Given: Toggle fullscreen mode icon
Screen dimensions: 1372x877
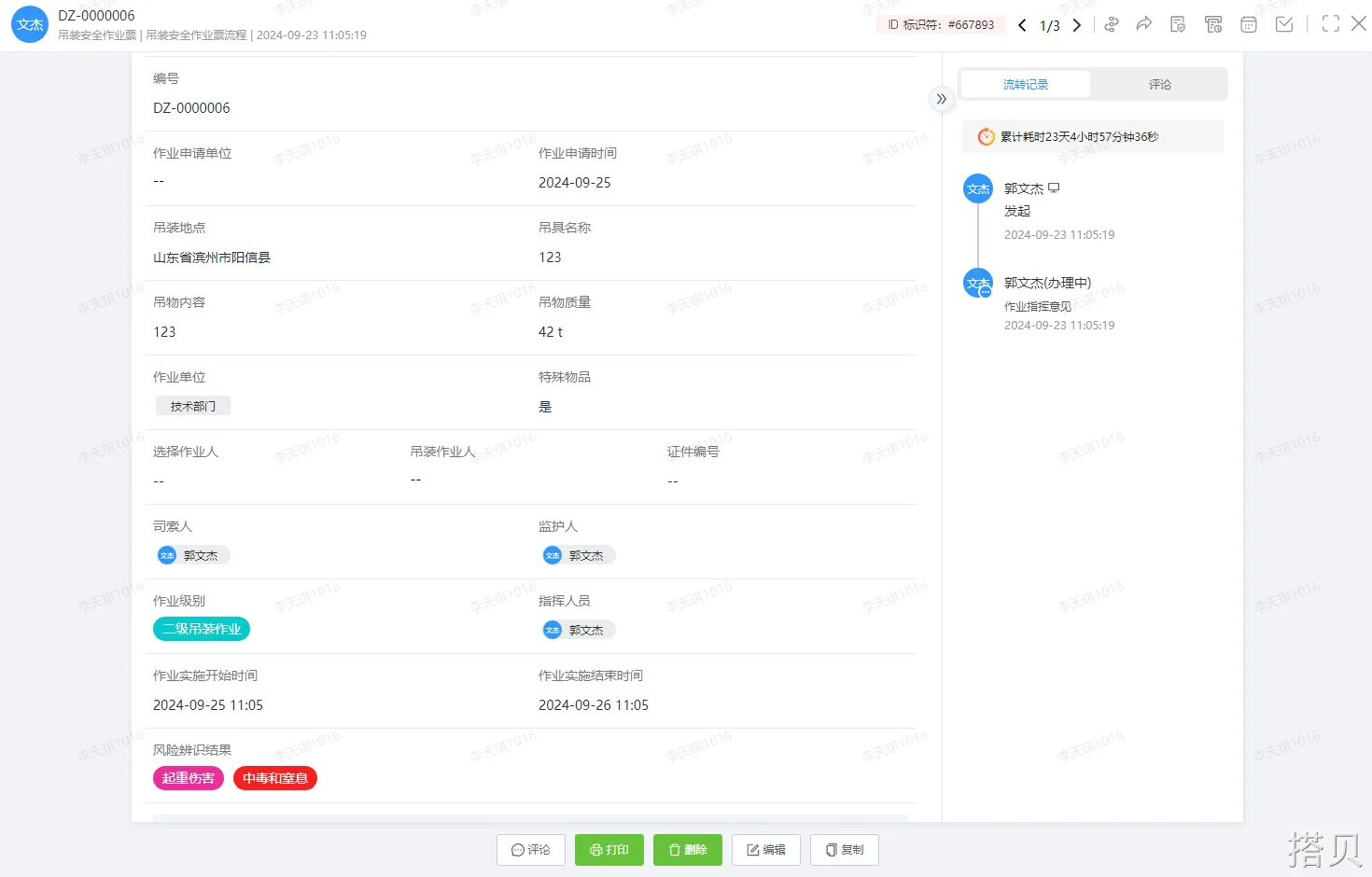Looking at the screenshot, I should (x=1330, y=24).
